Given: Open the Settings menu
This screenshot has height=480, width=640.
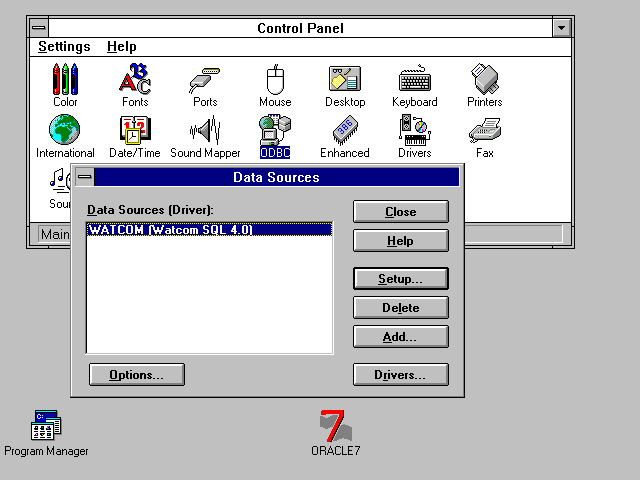Looking at the screenshot, I should pyautogui.click(x=64, y=47).
